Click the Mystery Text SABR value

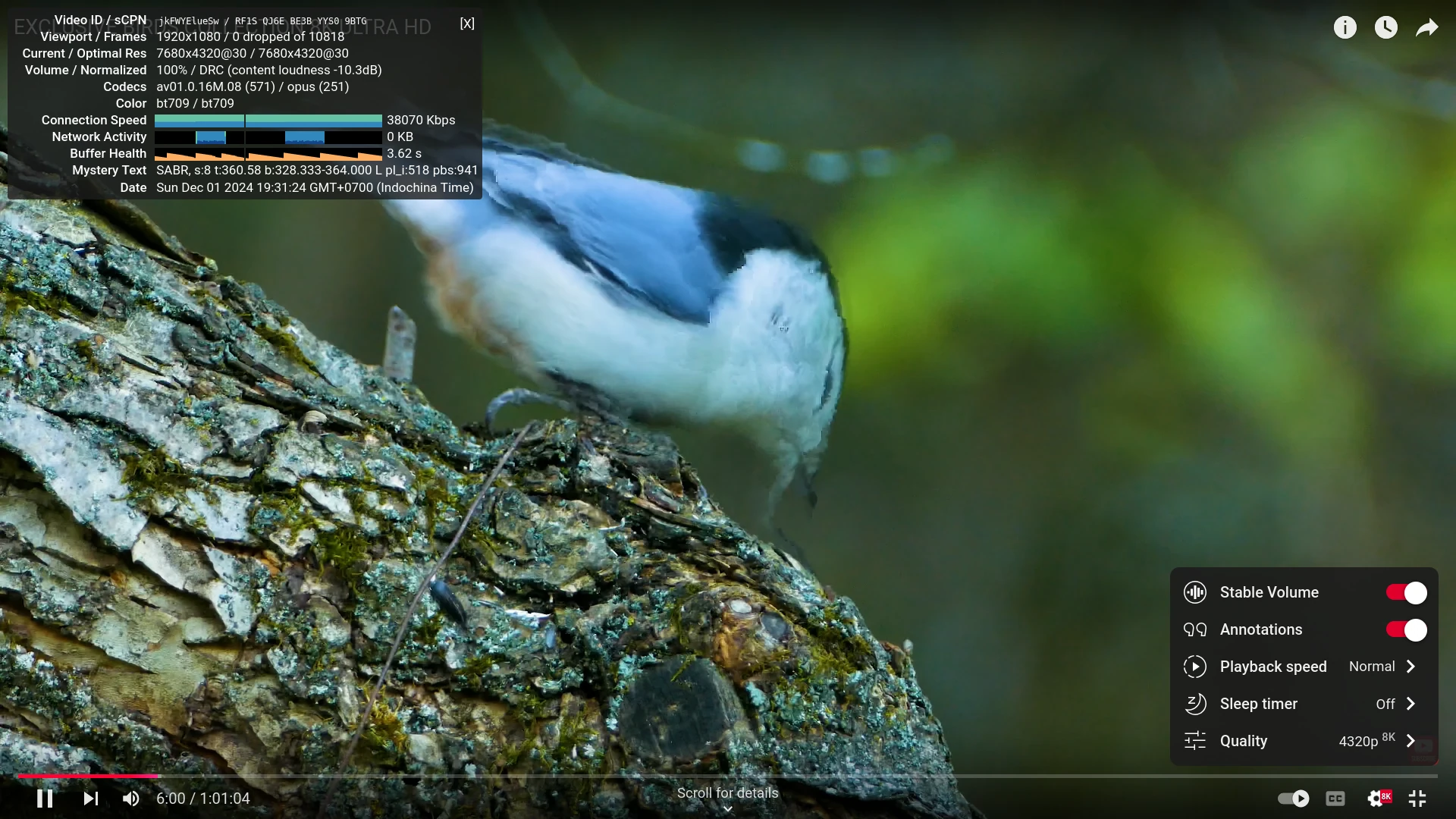(x=317, y=170)
